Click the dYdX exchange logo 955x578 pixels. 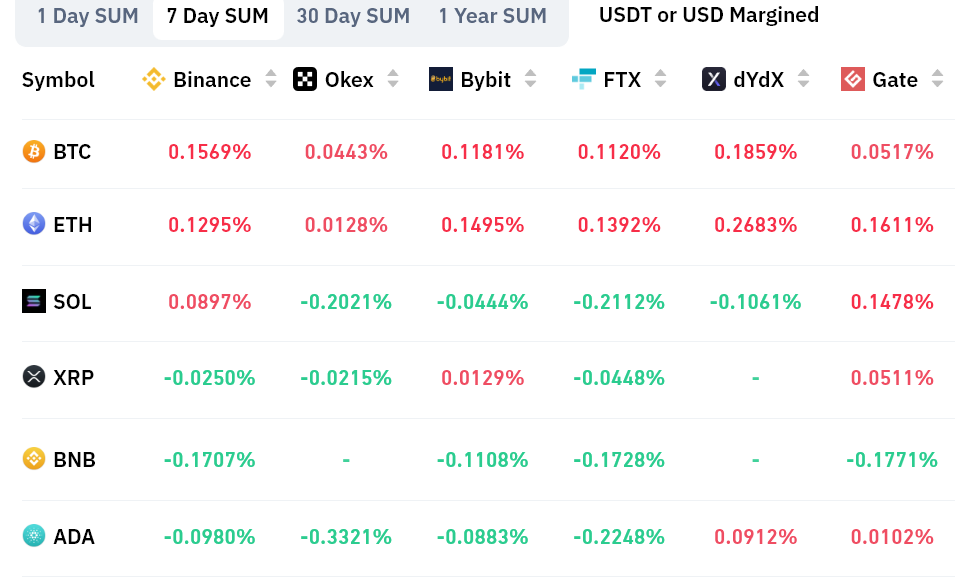pos(713,80)
